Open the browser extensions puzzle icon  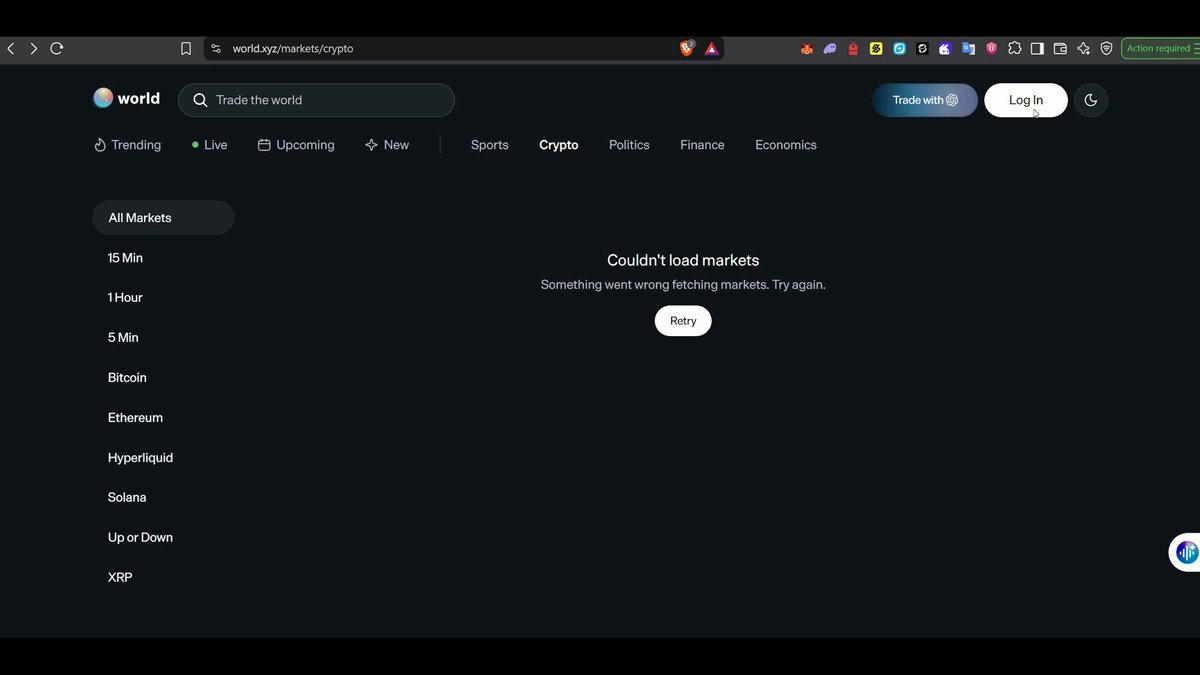(1014, 48)
